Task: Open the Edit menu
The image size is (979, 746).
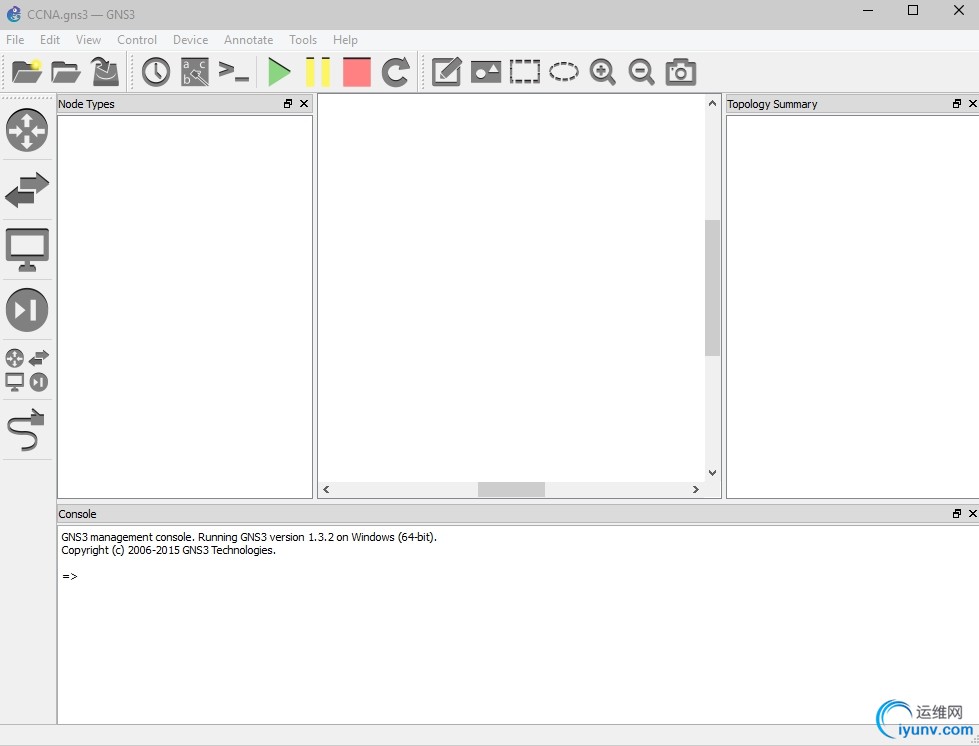Action: (50, 39)
